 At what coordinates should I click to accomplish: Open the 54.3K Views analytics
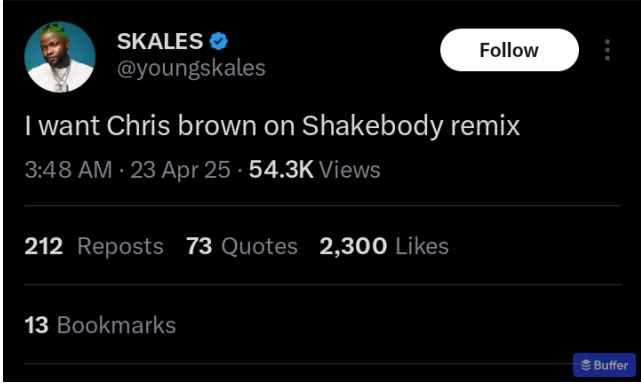click(315, 169)
